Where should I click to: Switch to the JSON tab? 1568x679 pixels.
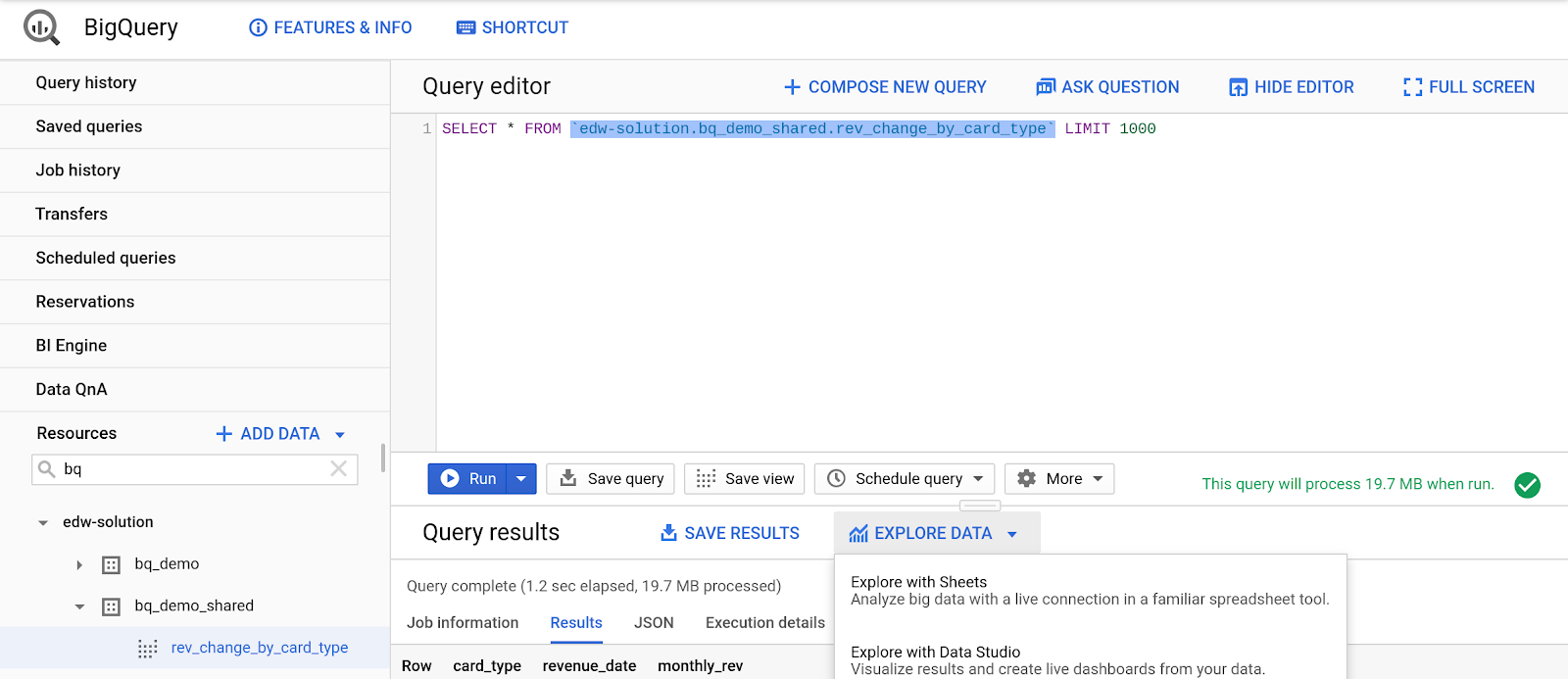click(x=654, y=623)
